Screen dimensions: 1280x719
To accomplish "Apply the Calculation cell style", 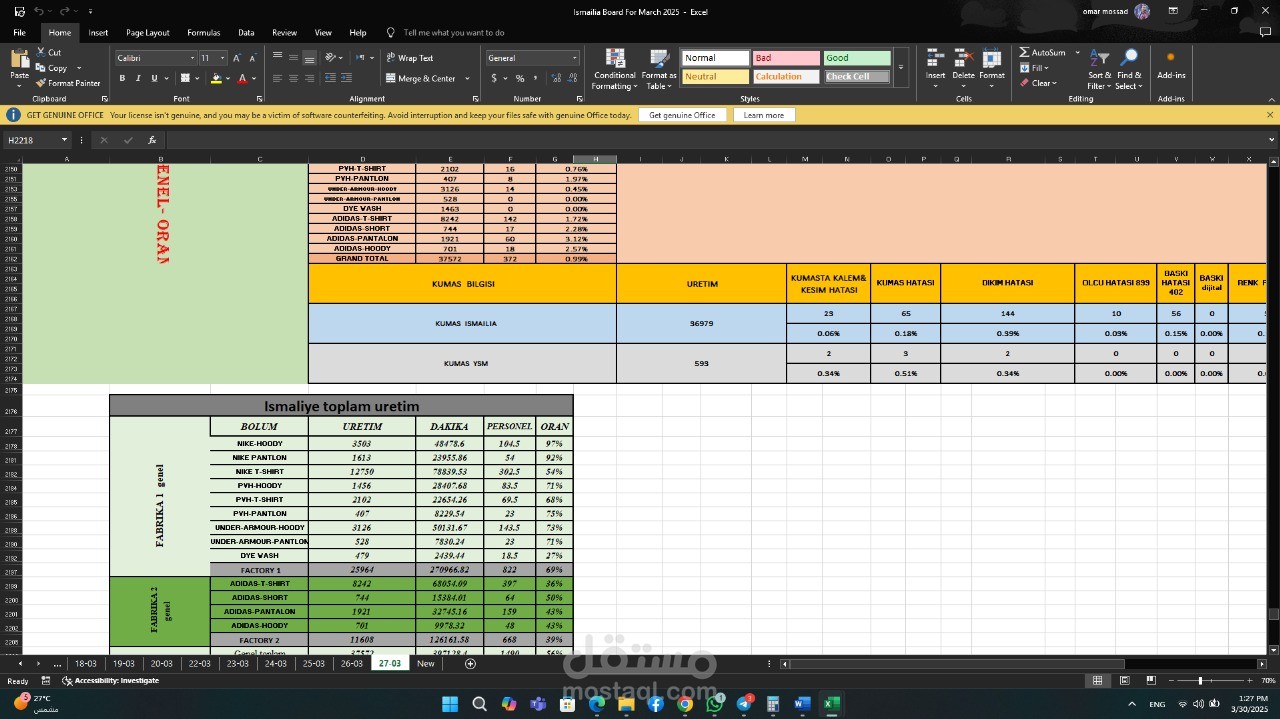I will tap(786, 76).
